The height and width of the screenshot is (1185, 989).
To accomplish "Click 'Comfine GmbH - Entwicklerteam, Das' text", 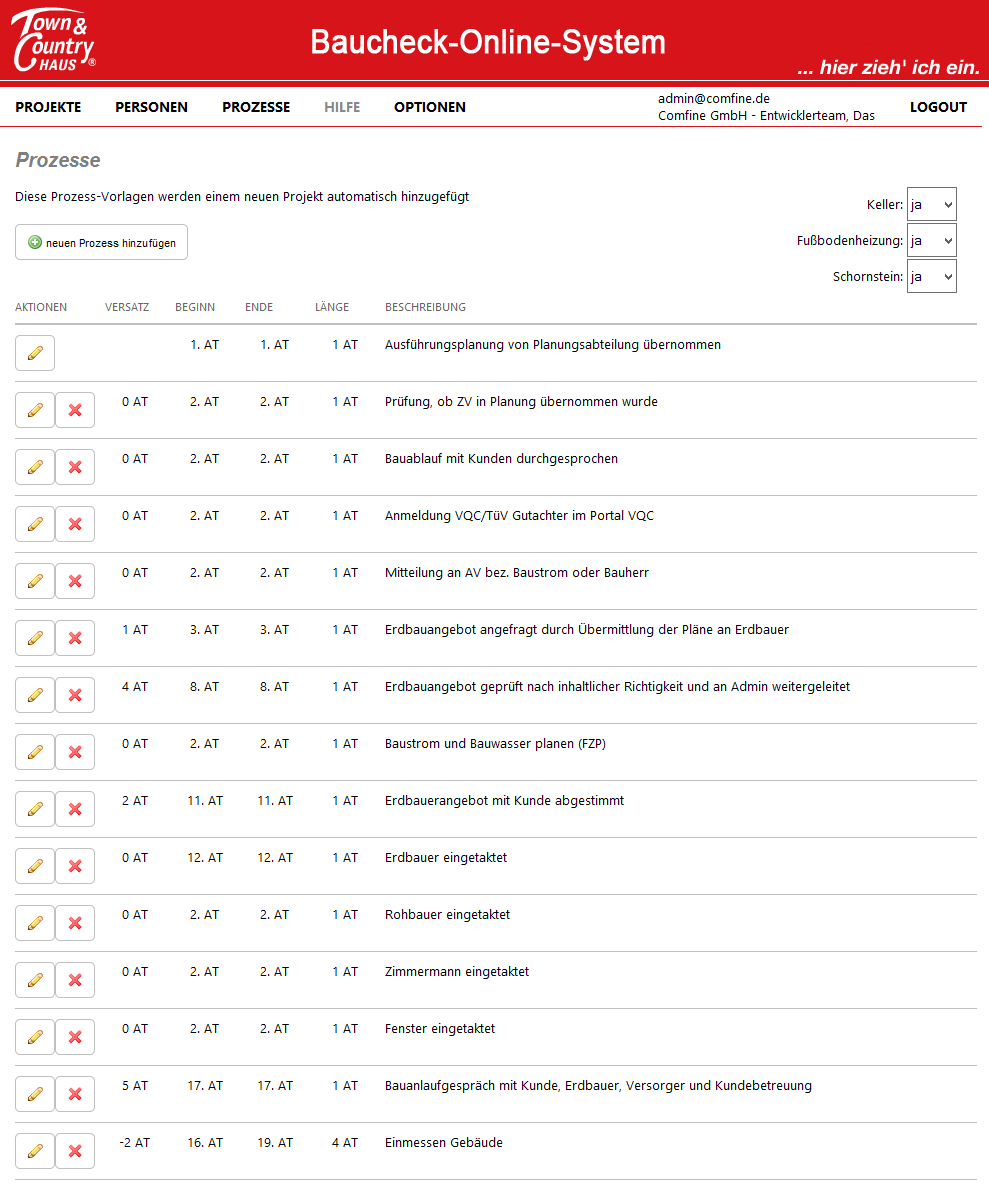I will pyautogui.click(x=766, y=116).
